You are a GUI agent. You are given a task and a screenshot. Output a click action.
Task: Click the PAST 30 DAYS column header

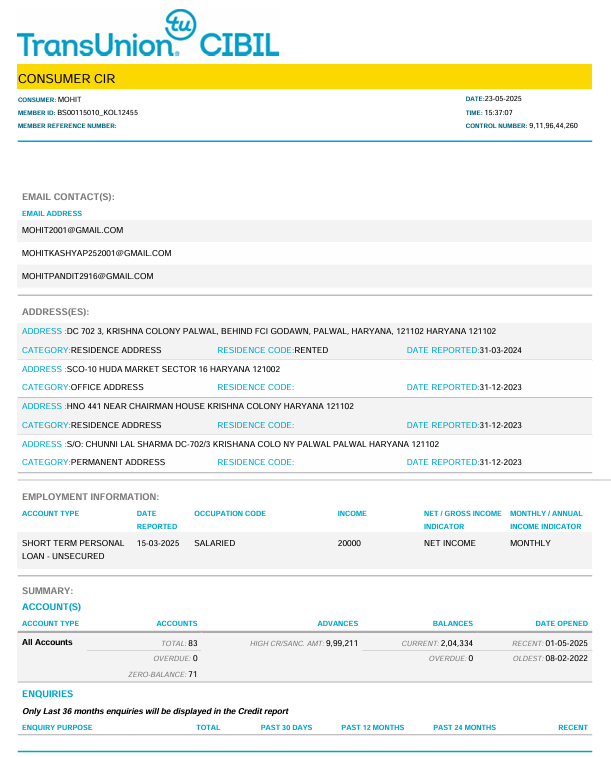click(286, 727)
